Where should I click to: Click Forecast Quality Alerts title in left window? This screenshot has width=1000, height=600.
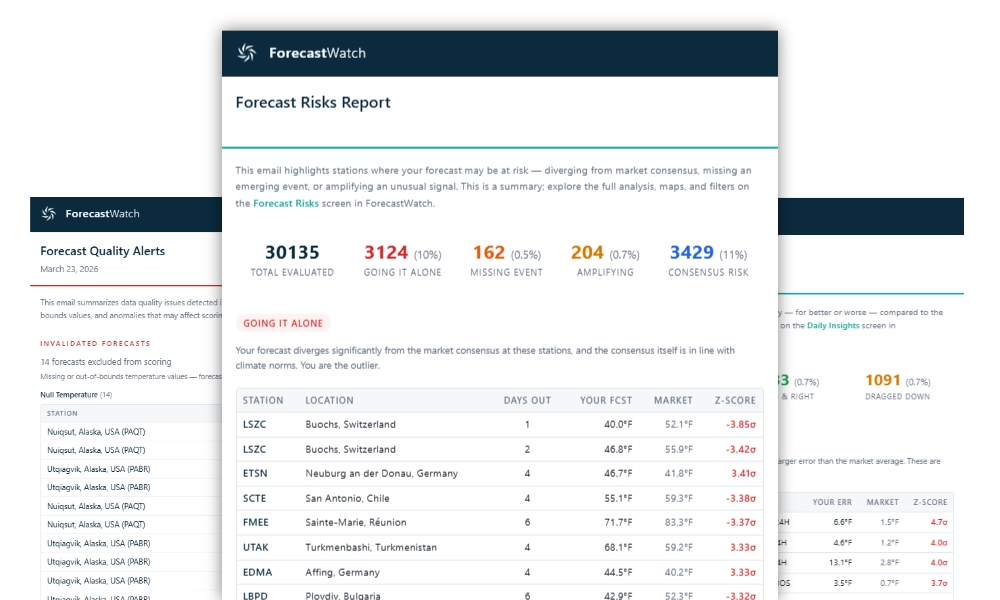pos(102,251)
